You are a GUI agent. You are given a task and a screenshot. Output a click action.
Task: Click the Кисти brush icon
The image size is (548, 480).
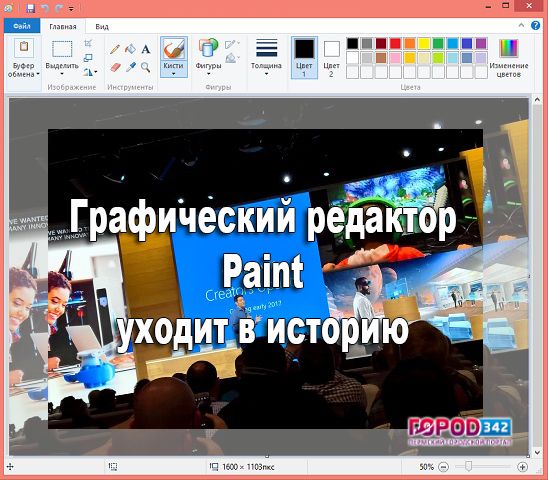tap(174, 49)
